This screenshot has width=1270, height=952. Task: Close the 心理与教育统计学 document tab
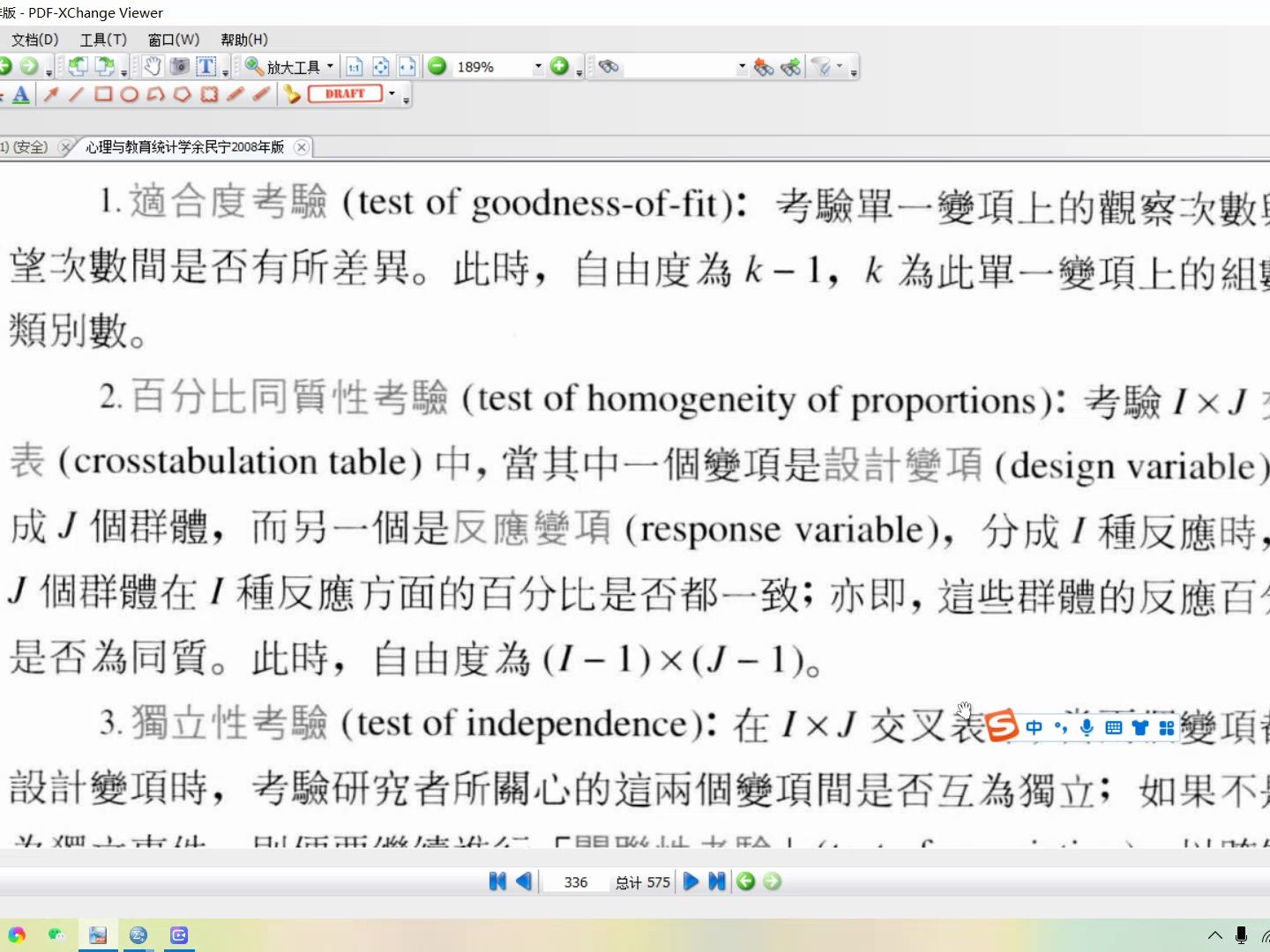pos(302,147)
